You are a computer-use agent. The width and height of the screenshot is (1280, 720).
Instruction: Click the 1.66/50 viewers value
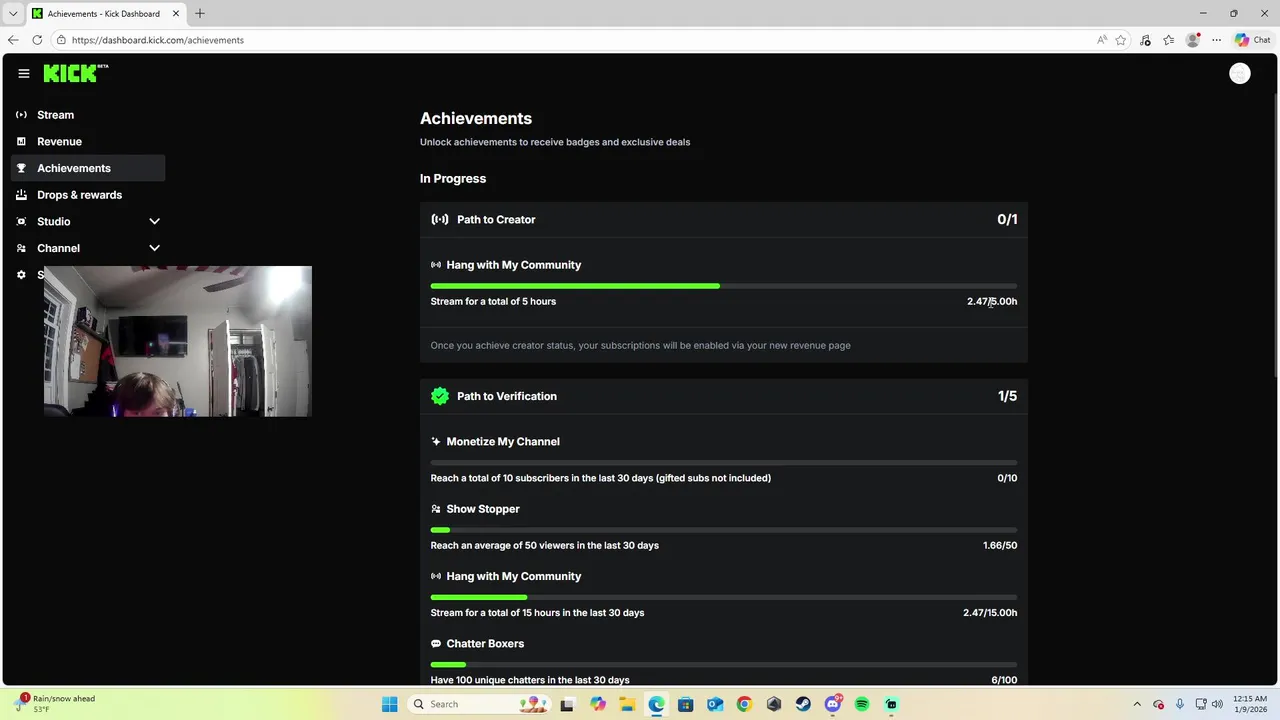[1000, 545]
